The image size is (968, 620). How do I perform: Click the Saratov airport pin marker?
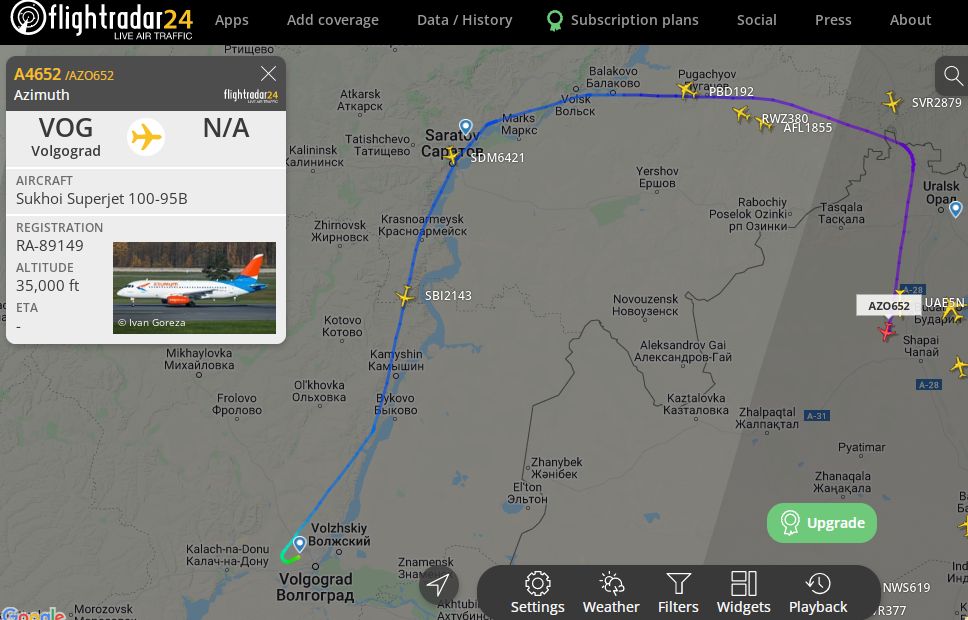465,128
